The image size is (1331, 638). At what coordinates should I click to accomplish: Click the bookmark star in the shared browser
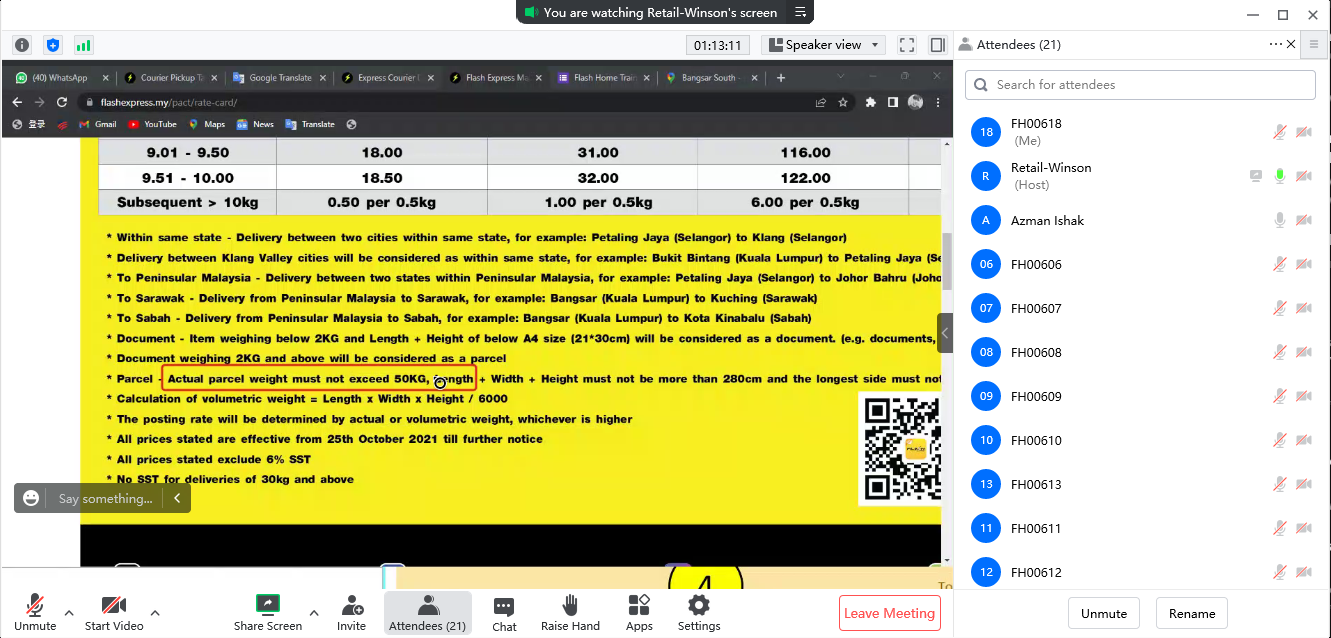(843, 102)
